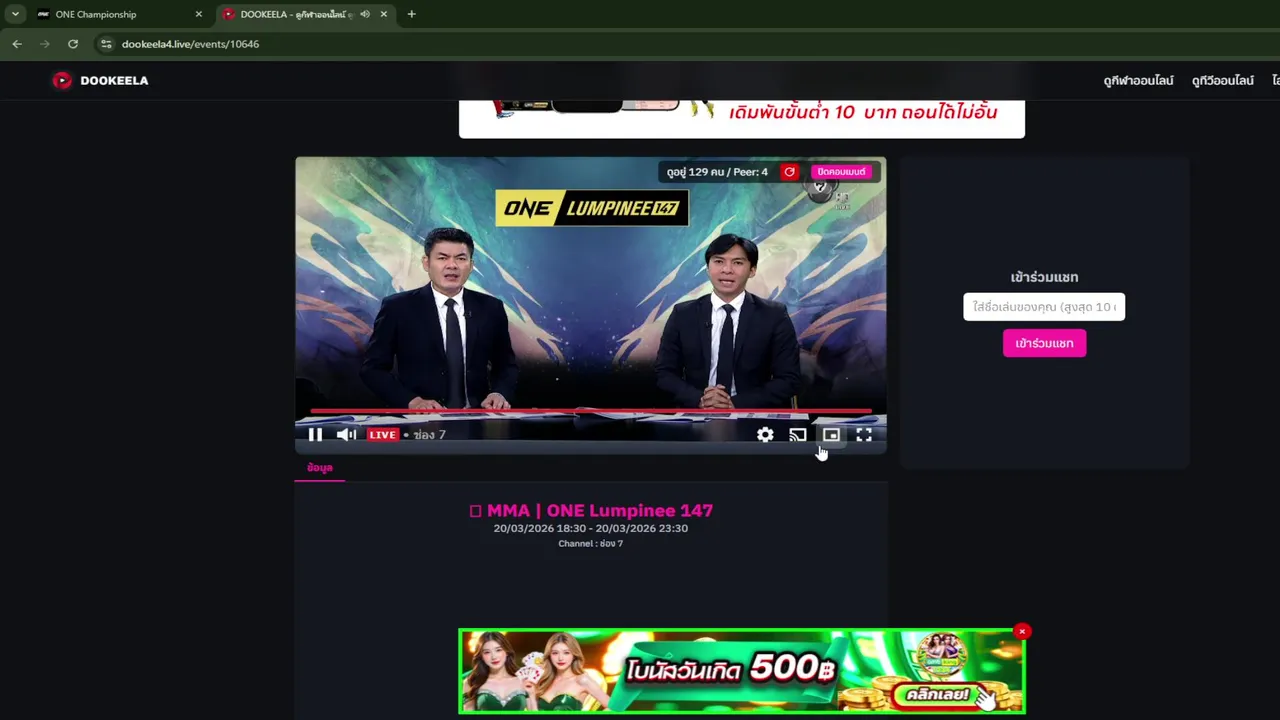View site information in address bar
The width and height of the screenshot is (1280, 720).
tap(106, 44)
